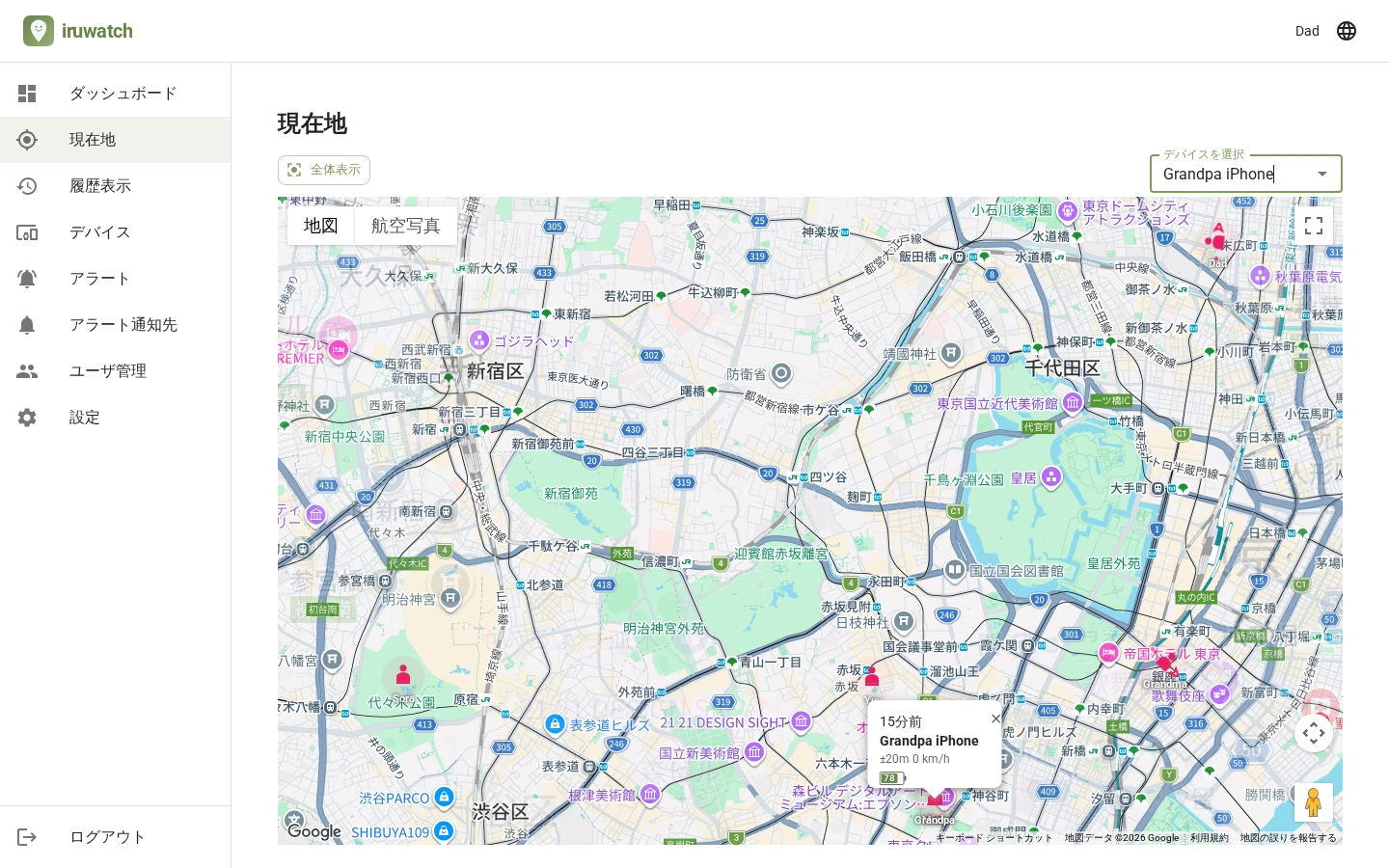Click 東京国立近代美術館 museum marker
This screenshot has height=868, width=1389.
click(x=1072, y=403)
